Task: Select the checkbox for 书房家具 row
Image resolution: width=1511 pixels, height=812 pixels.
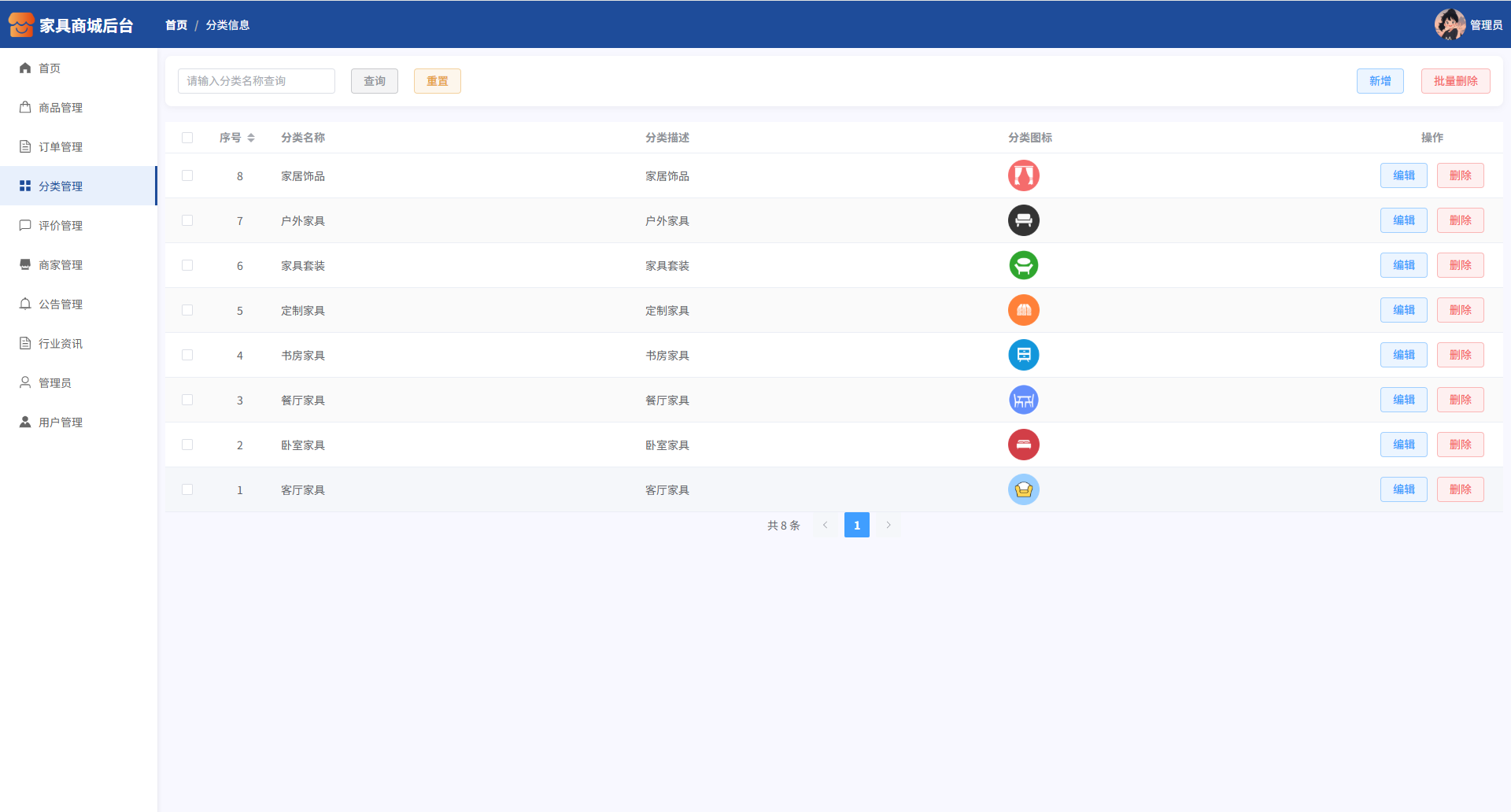Action: tap(187, 355)
